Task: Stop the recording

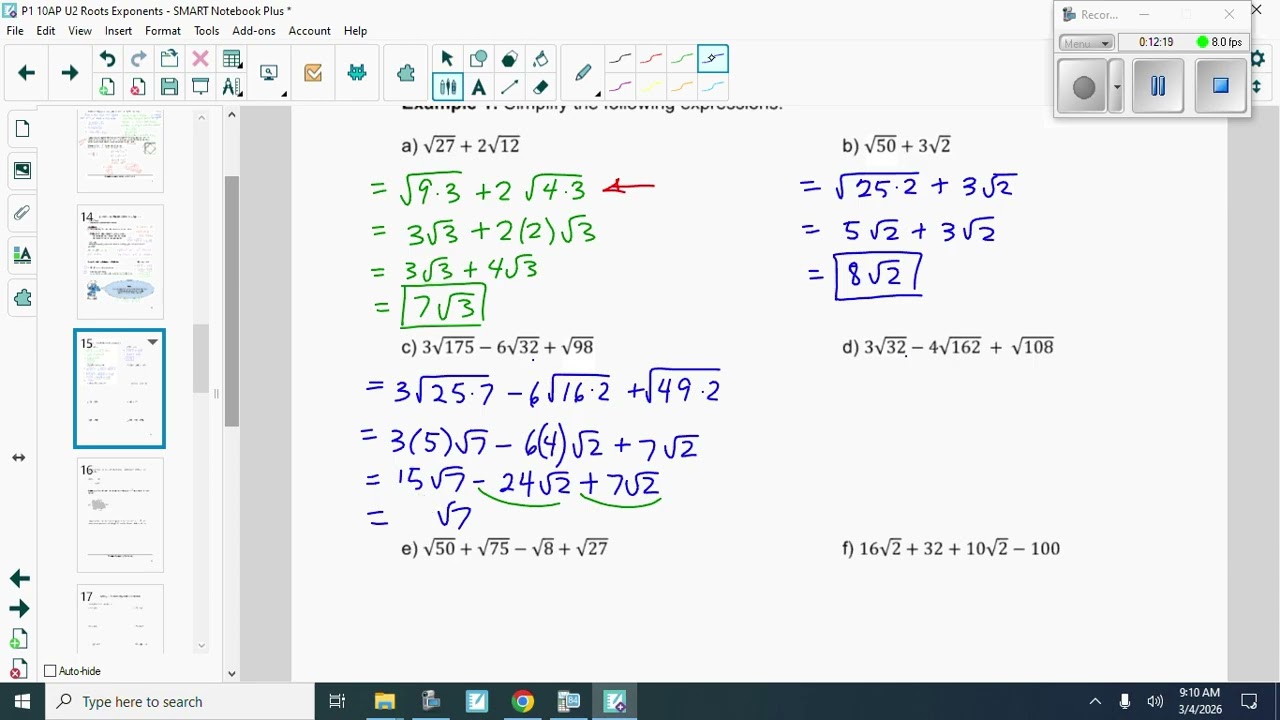Action: pos(1220,86)
